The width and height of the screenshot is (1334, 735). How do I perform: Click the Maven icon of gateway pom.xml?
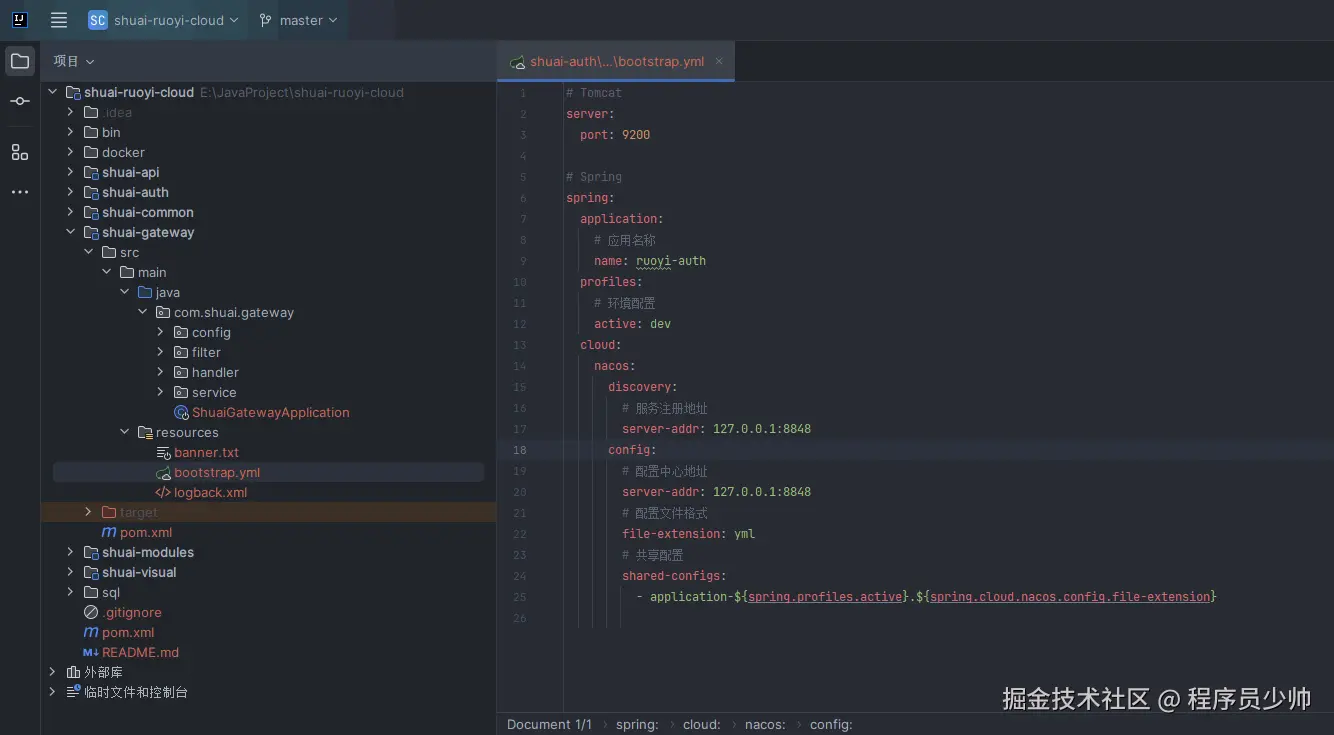coord(109,532)
